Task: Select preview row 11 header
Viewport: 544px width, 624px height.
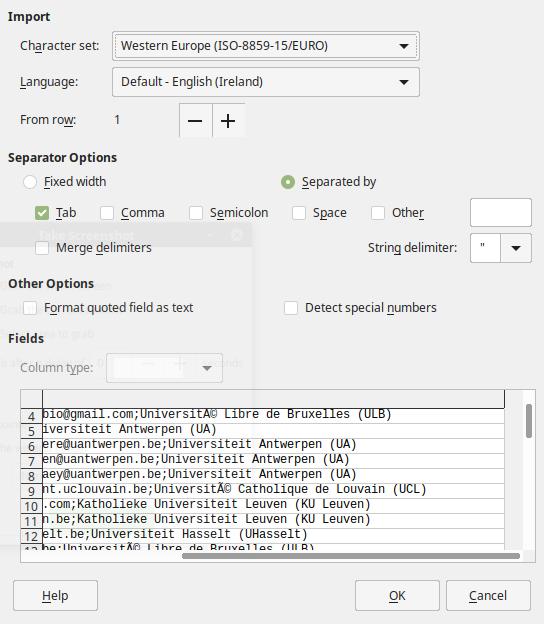Action: tap(31, 521)
